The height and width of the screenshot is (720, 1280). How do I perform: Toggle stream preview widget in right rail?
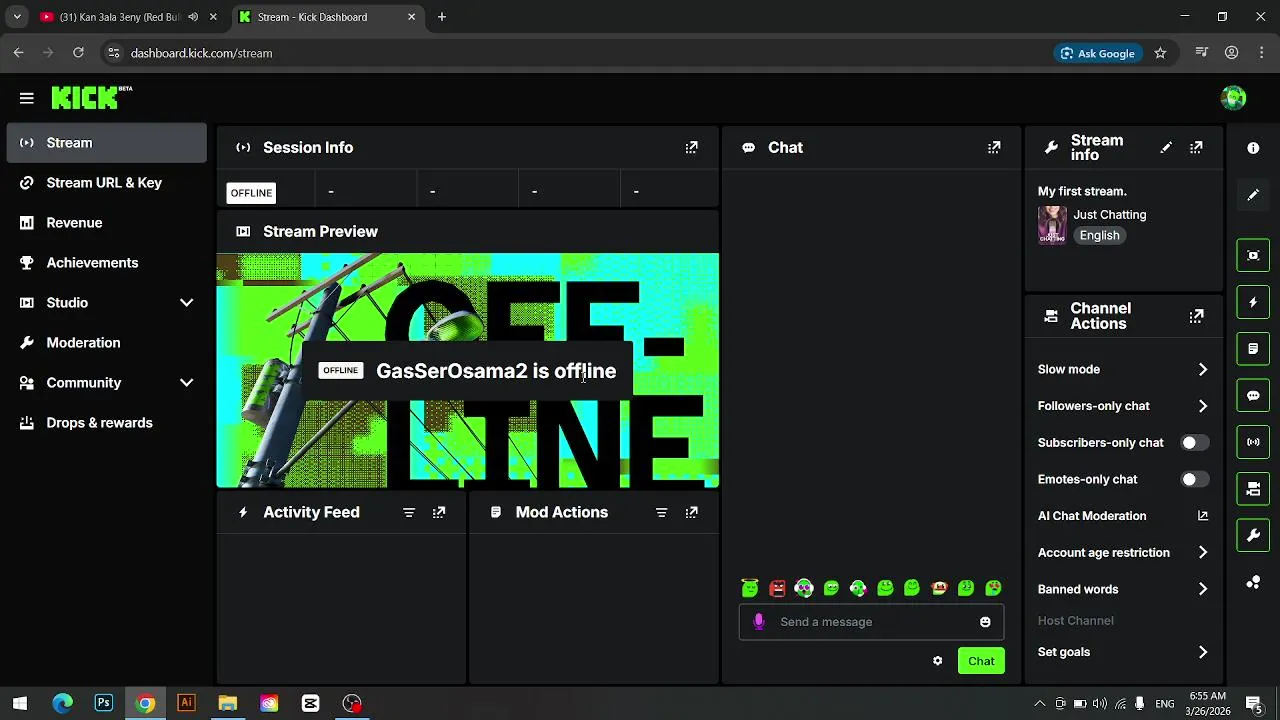tap(1253, 255)
